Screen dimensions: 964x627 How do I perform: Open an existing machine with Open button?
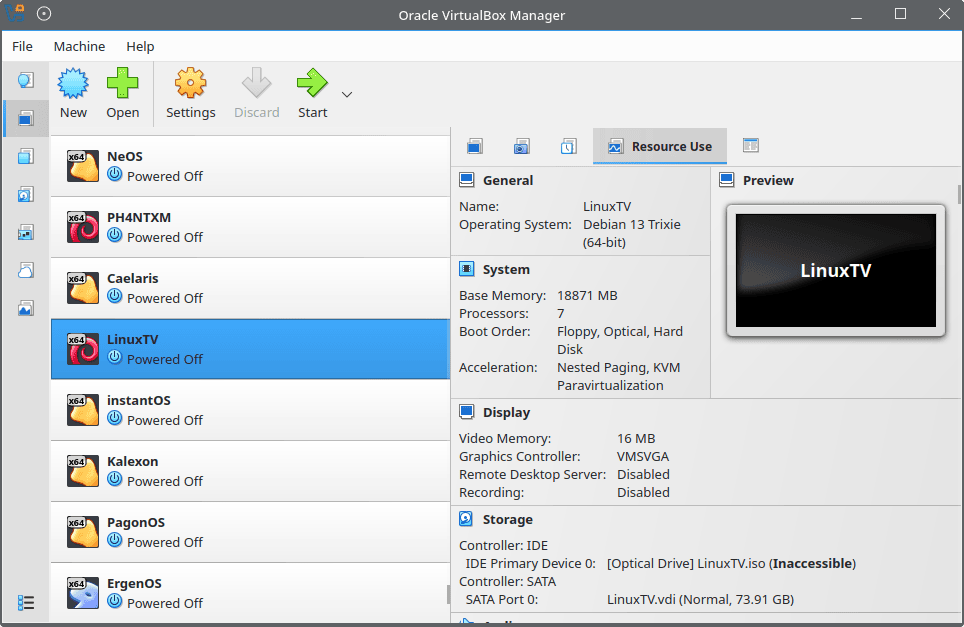[x=122, y=93]
